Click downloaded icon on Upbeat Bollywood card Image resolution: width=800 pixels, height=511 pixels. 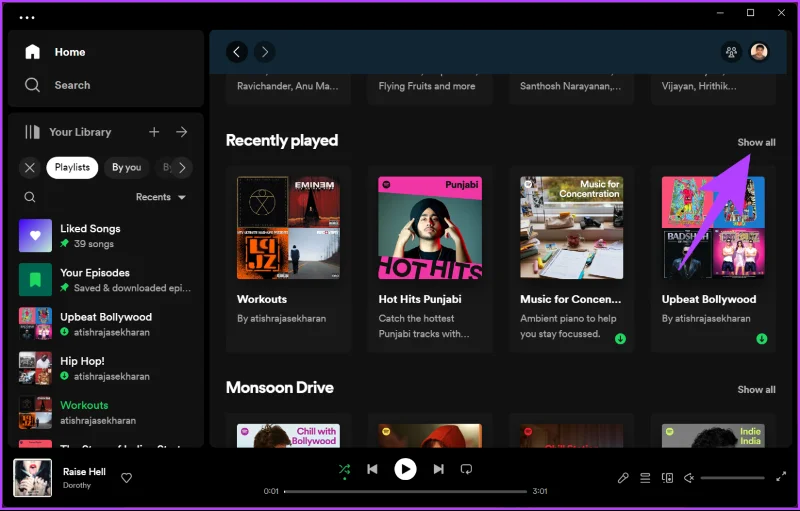[x=762, y=339]
